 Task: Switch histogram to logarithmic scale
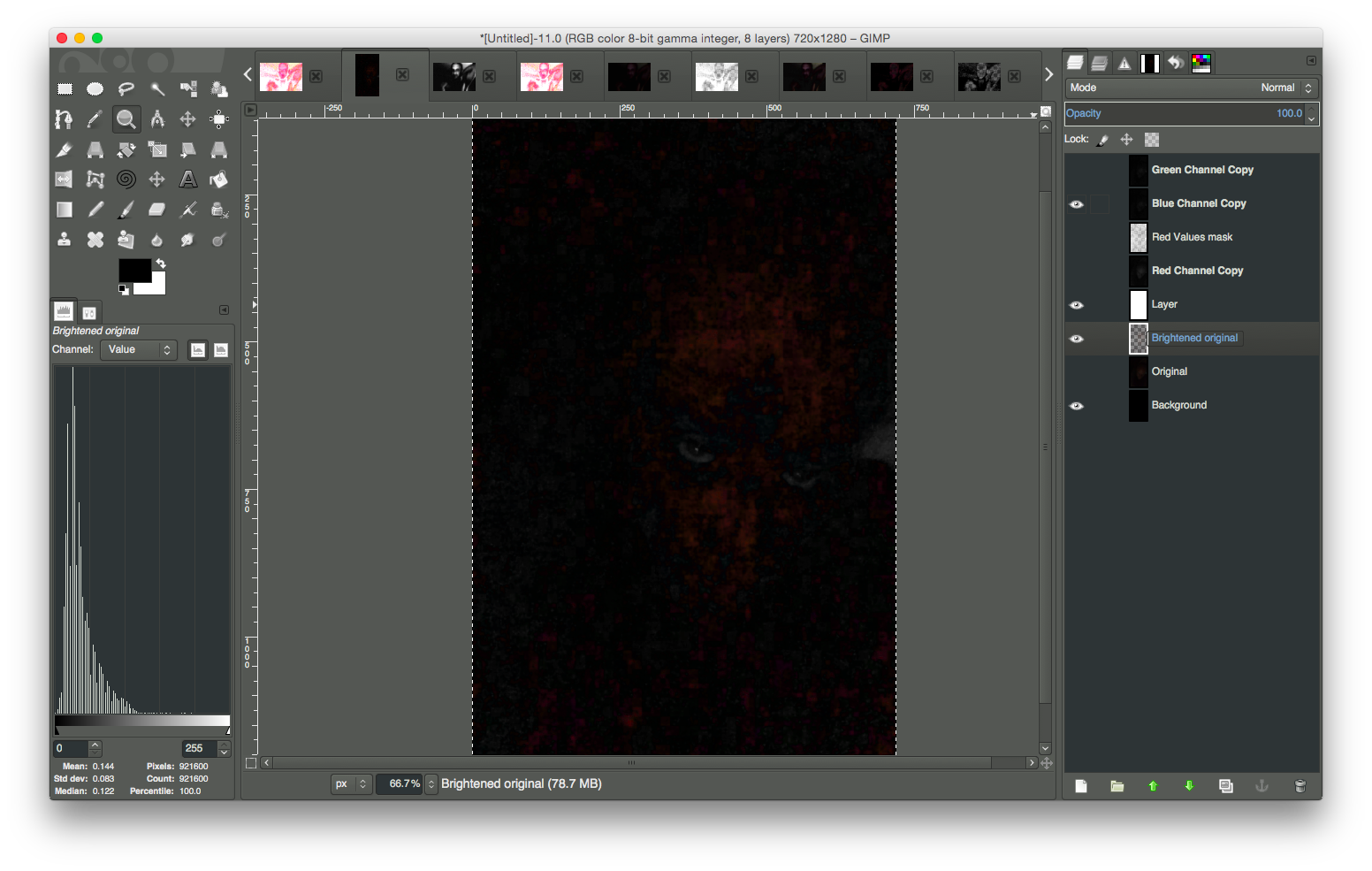pos(221,350)
